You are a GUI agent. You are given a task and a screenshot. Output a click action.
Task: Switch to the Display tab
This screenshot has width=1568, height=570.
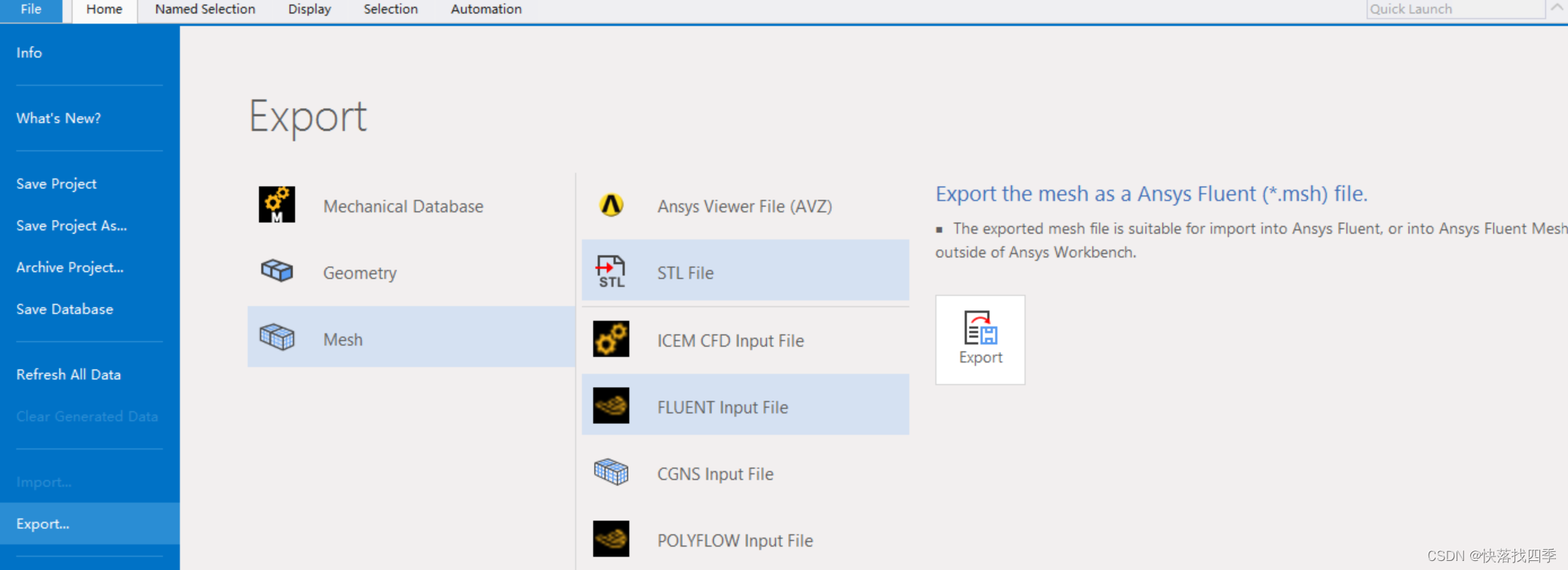pyautogui.click(x=309, y=10)
